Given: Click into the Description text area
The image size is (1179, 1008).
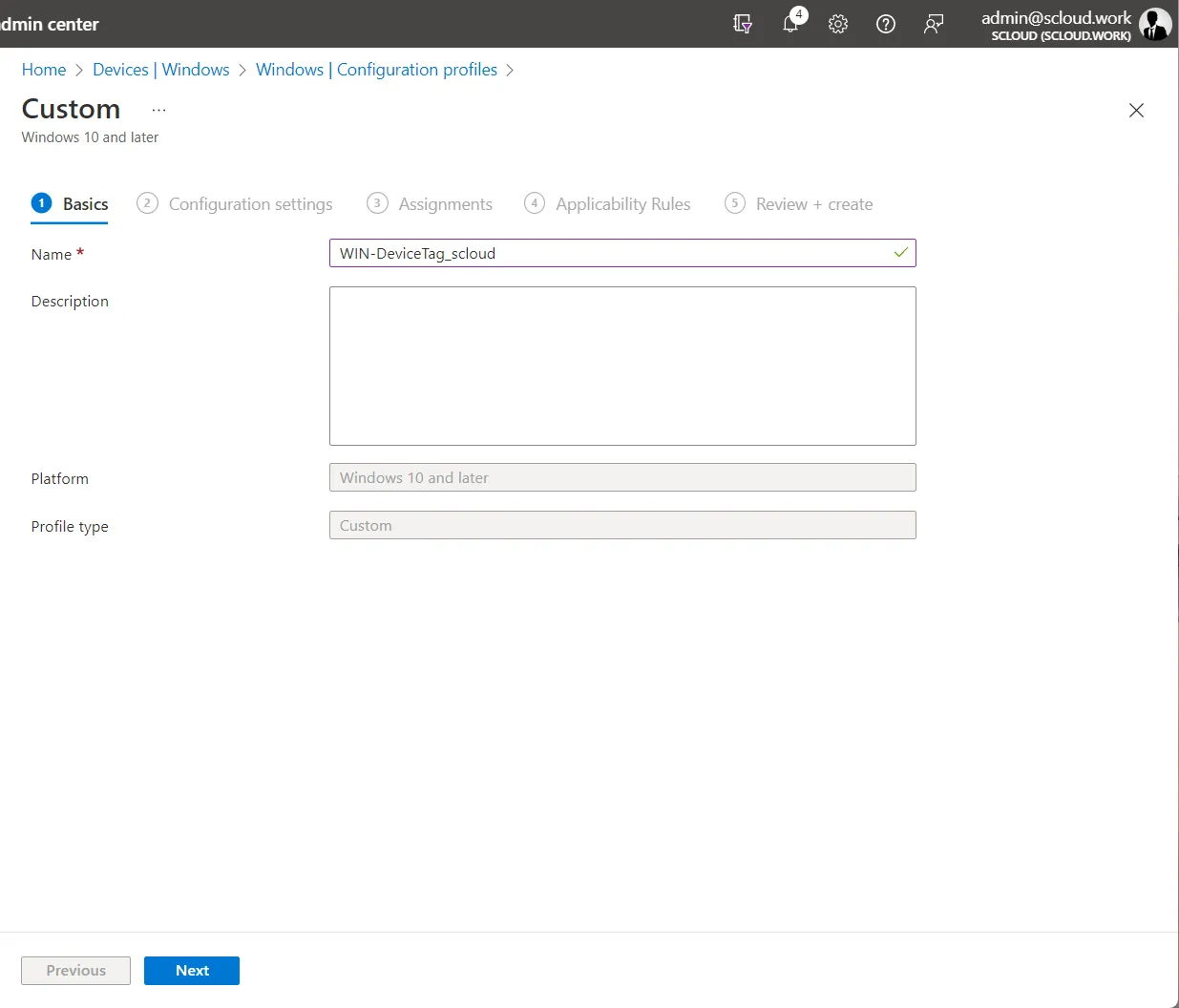Looking at the screenshot, I should coord(622,366).
